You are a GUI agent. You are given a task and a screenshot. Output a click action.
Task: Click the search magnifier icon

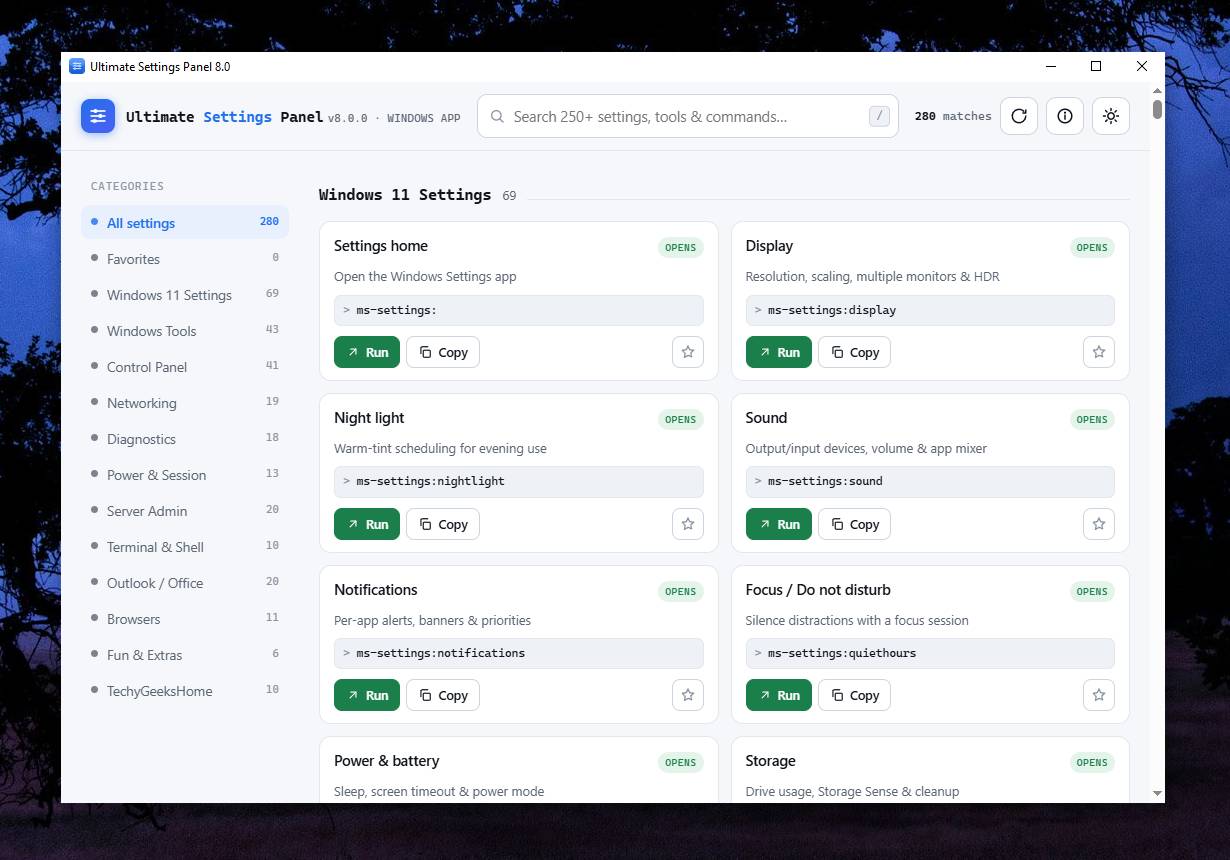click(497, 117)
